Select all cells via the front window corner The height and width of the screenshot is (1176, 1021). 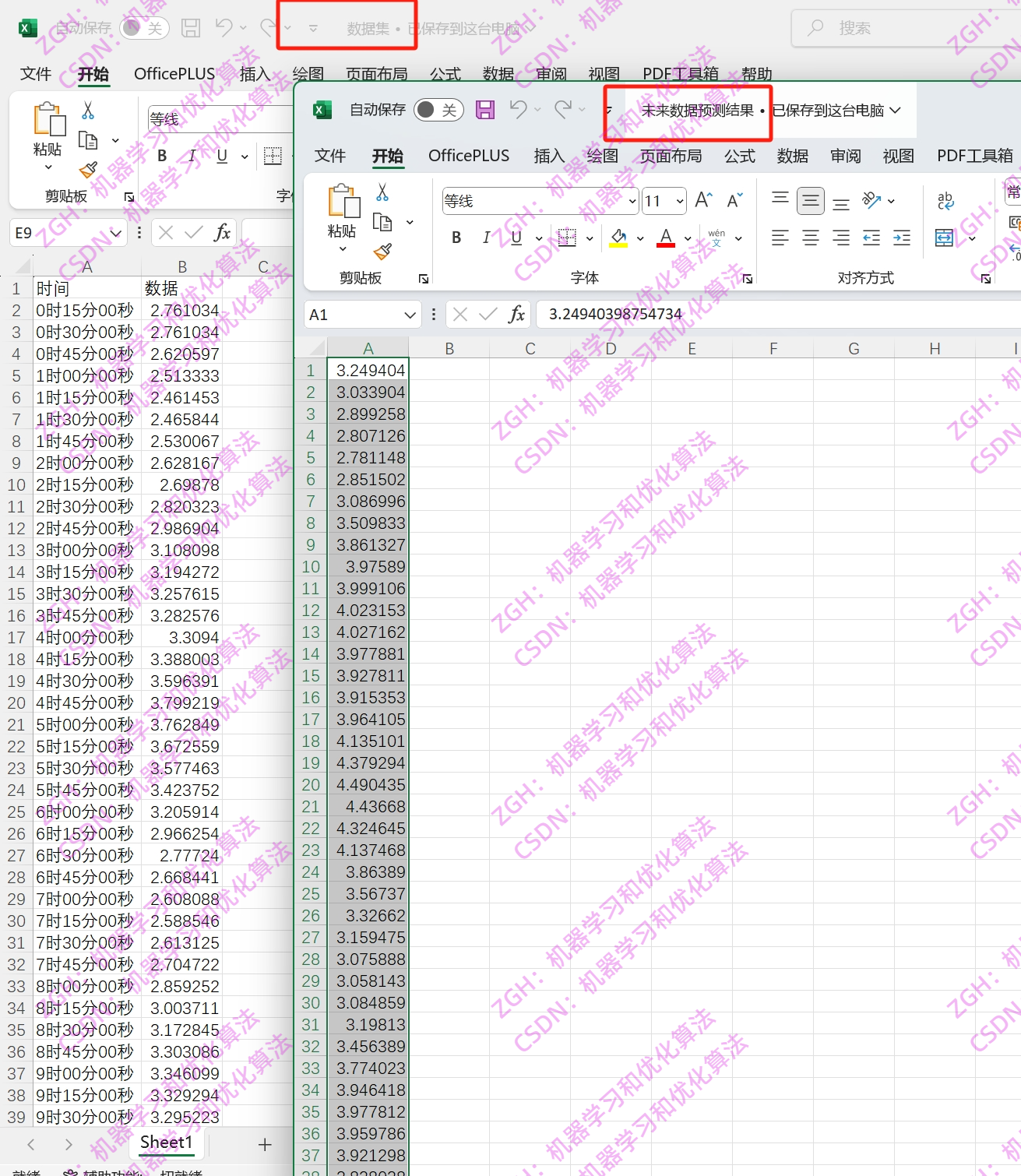312,347
